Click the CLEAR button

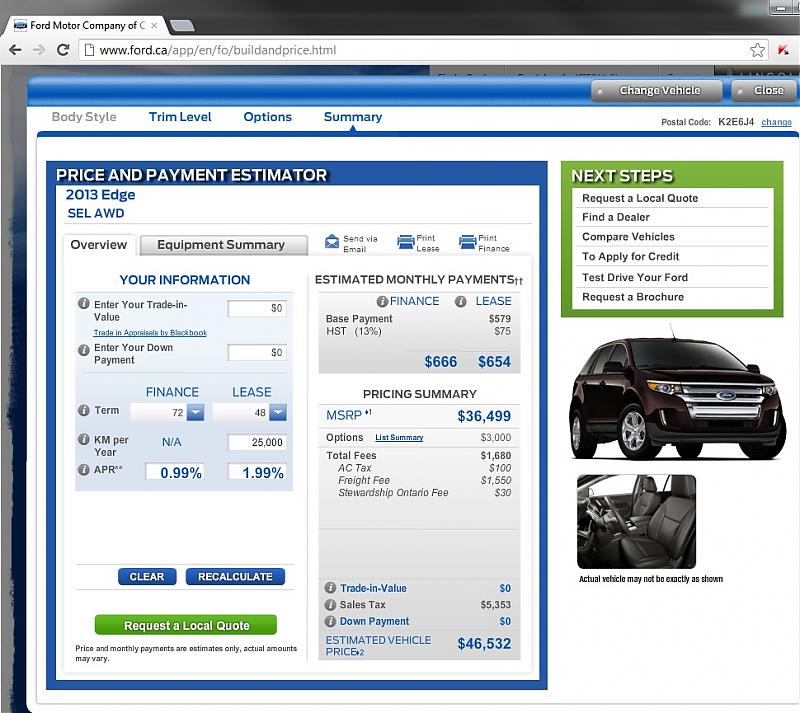click(x=147, y=577)
